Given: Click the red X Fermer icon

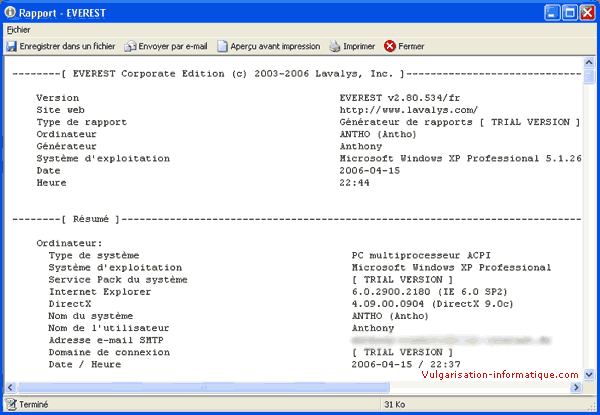Looking at the screenshot, I should point(390,46).
